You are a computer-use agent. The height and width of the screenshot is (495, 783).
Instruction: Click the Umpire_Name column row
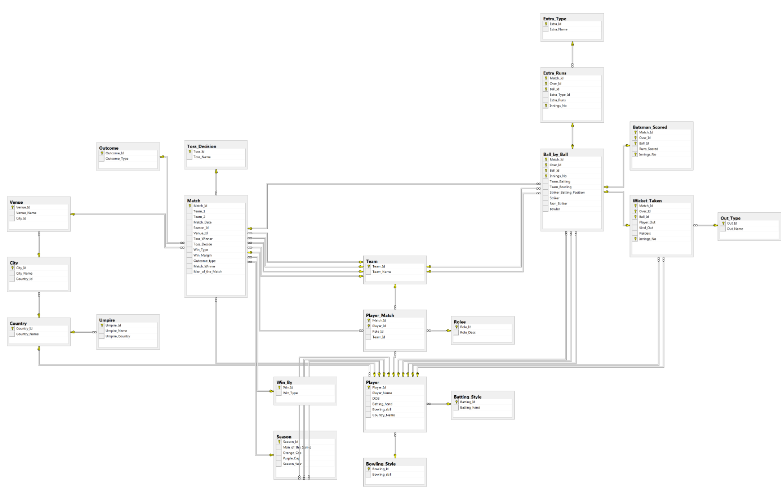[x=128, y=331]
